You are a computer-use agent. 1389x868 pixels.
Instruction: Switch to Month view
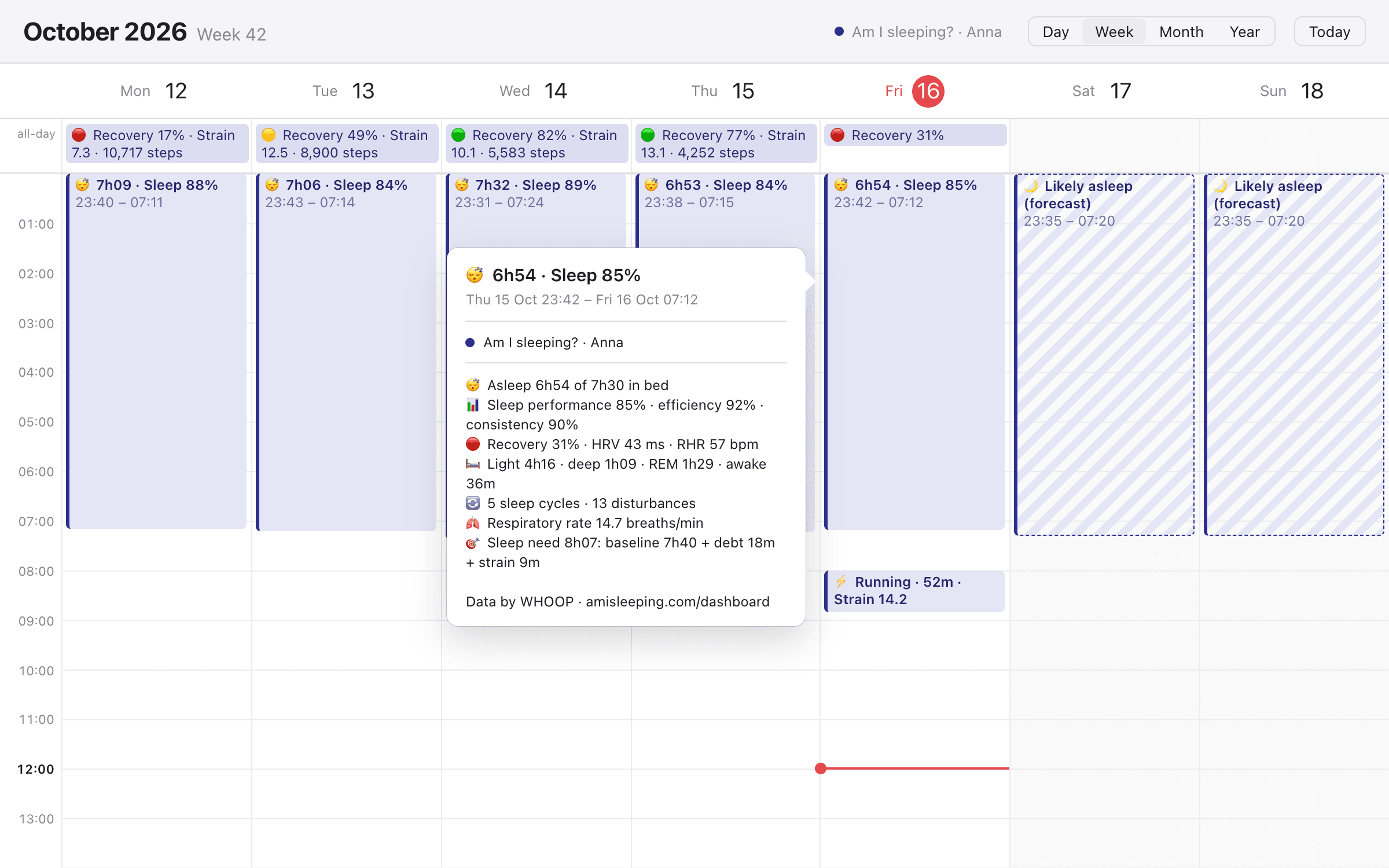(x=1181, y=32)
